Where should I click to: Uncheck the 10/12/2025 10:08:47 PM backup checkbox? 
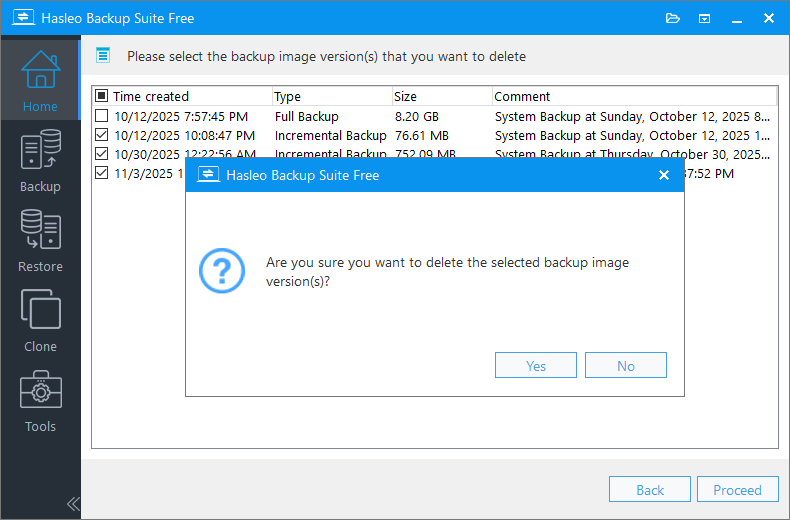[x=101, y=135]
